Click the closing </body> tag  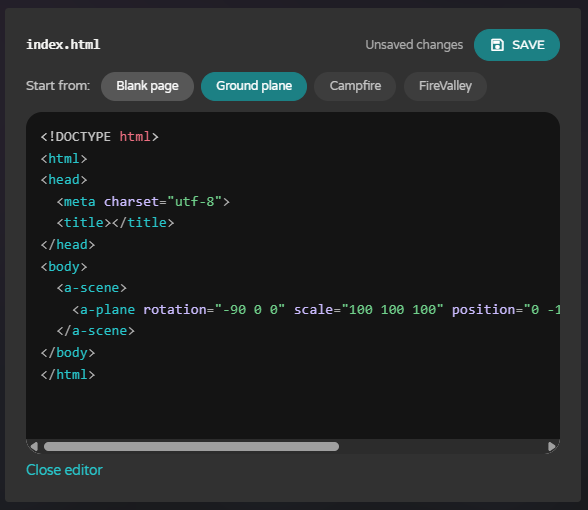pyautogui.click(x=68, y=353)
